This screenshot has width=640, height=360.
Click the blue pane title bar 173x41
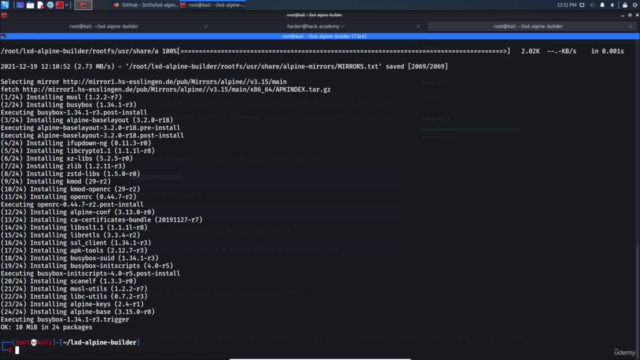[320, 36]
